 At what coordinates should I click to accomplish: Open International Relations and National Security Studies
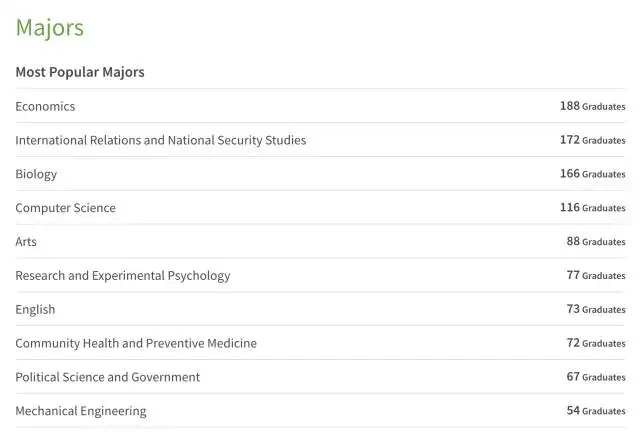(160, 140)
